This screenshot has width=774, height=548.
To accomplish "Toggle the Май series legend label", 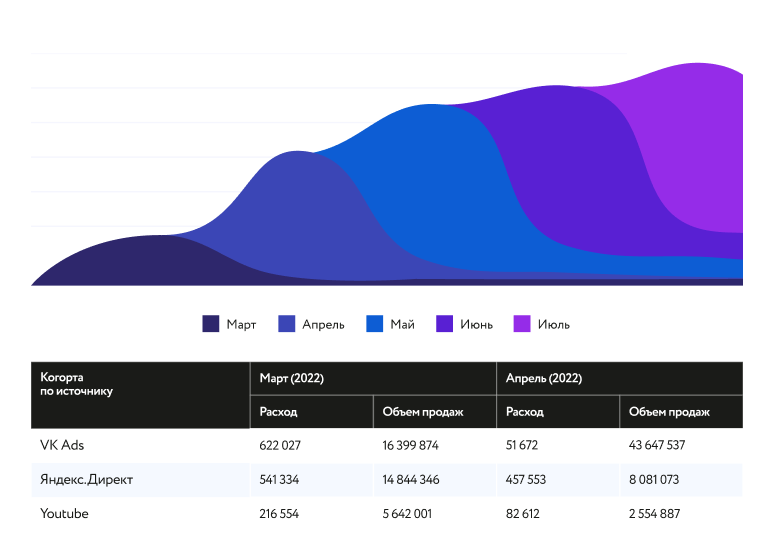I will [x=402, y=324].
